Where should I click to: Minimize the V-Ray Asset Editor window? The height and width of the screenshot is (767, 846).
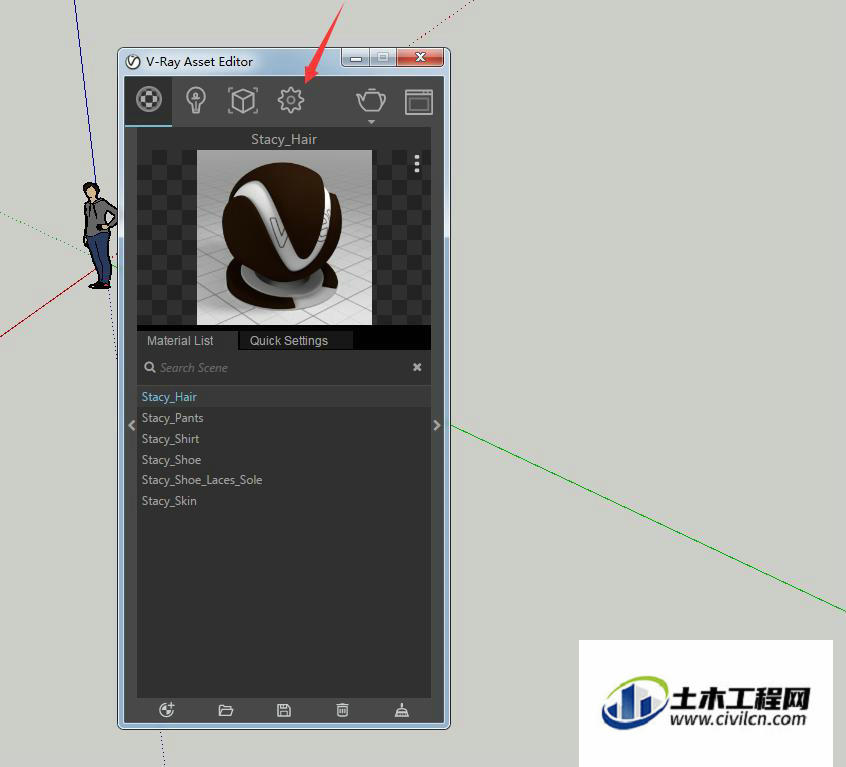point(356,58)
